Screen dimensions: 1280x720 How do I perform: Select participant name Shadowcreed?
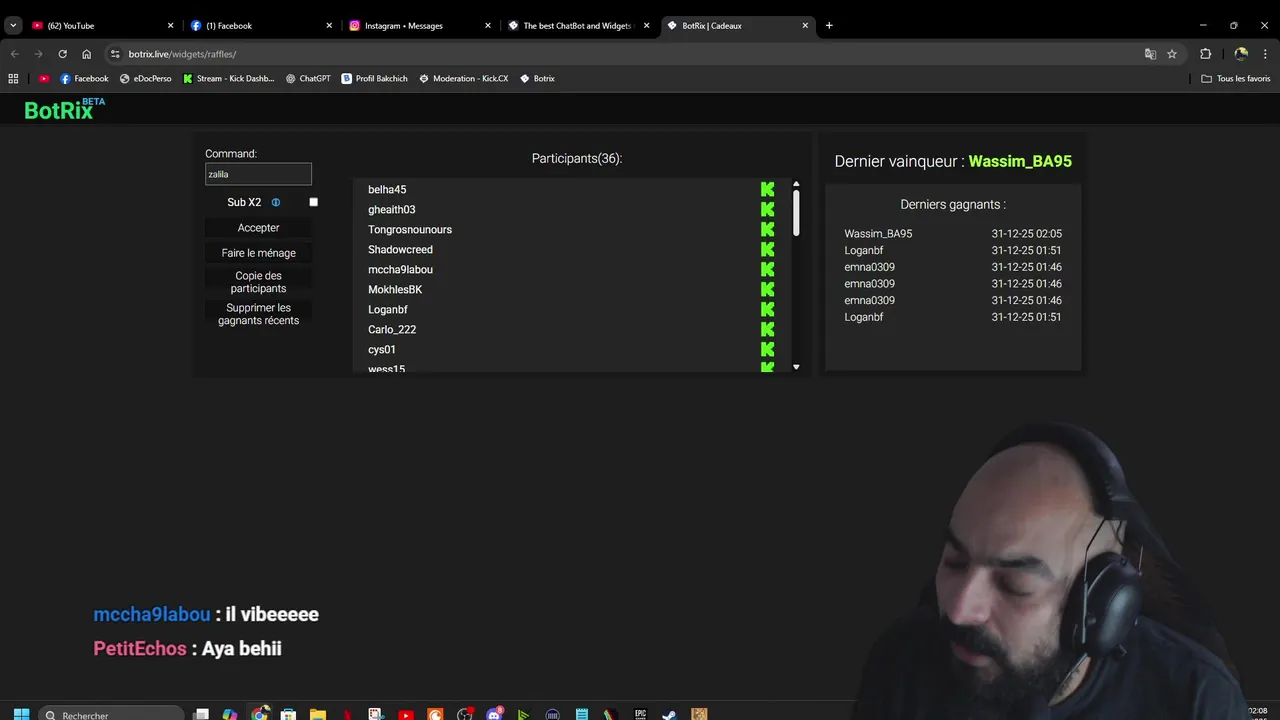pyautogui.click(x=400, y=249)
